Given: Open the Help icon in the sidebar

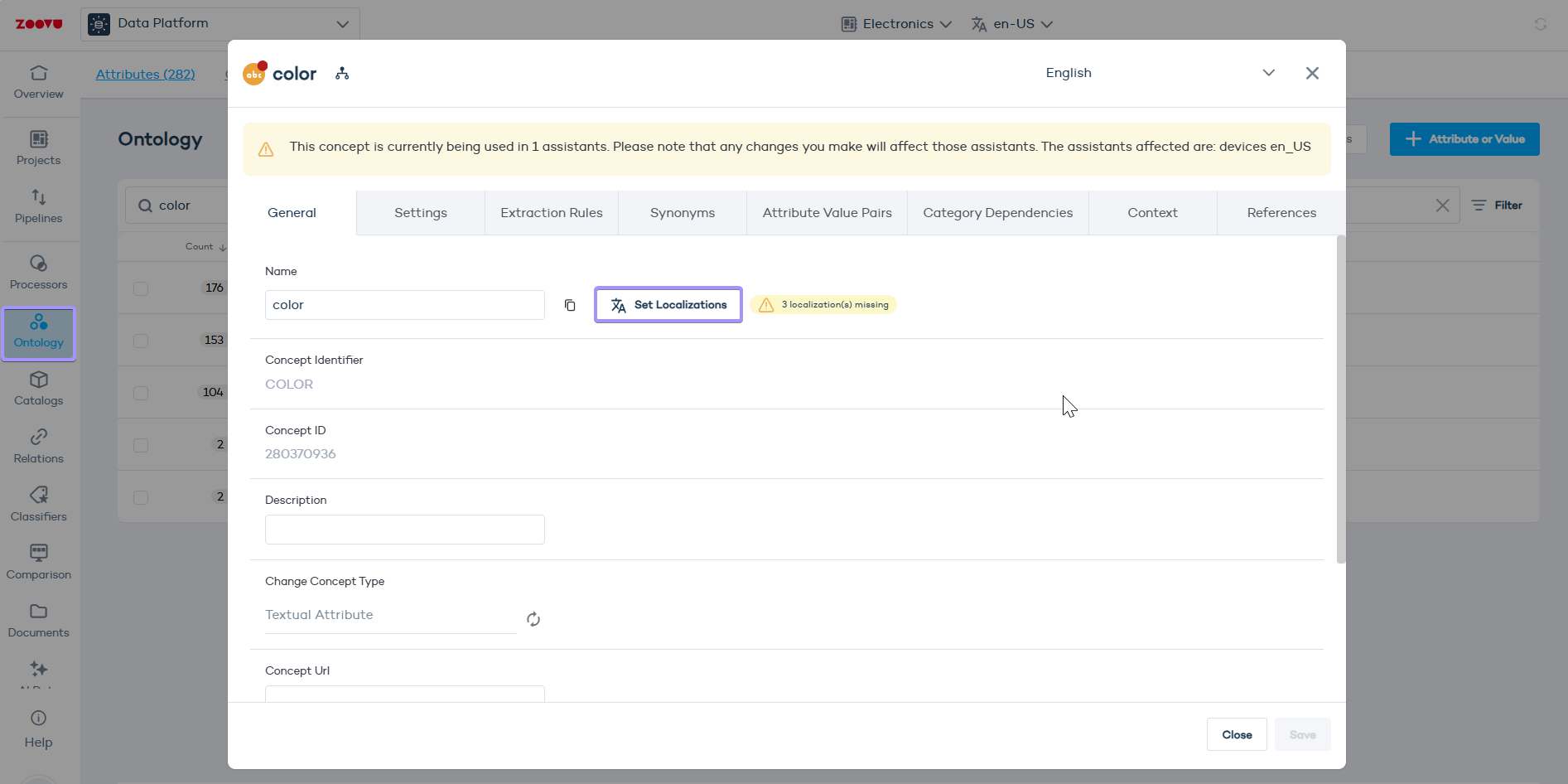Looking at the screenshot, I should [39, 729].
